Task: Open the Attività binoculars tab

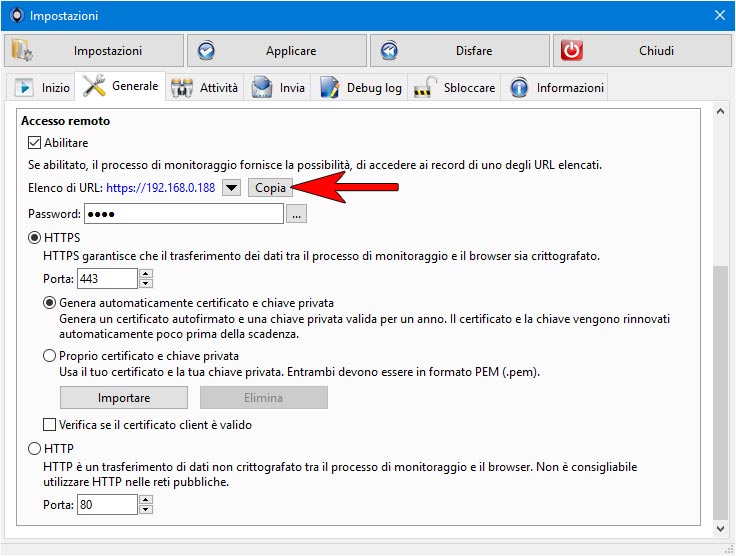Action: pos(205,87)
